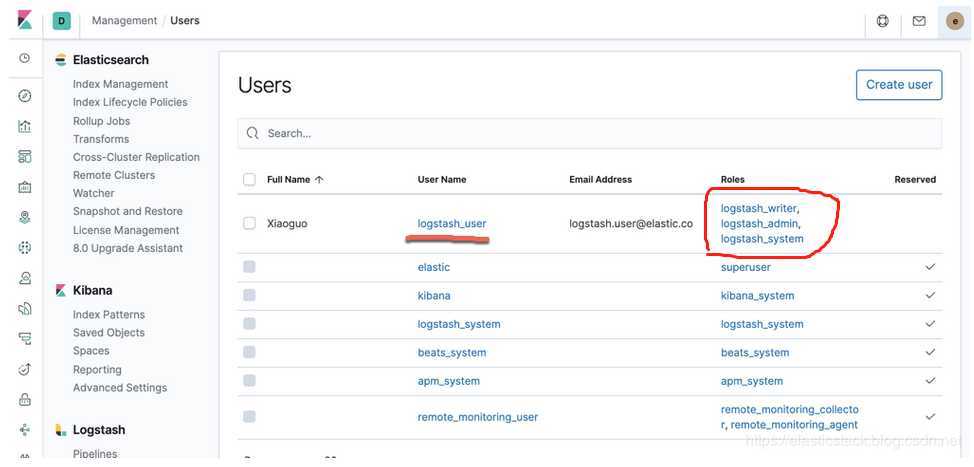Open Logs icon in sidebar
Screen dimensions: 974x467
coord(24,309)
